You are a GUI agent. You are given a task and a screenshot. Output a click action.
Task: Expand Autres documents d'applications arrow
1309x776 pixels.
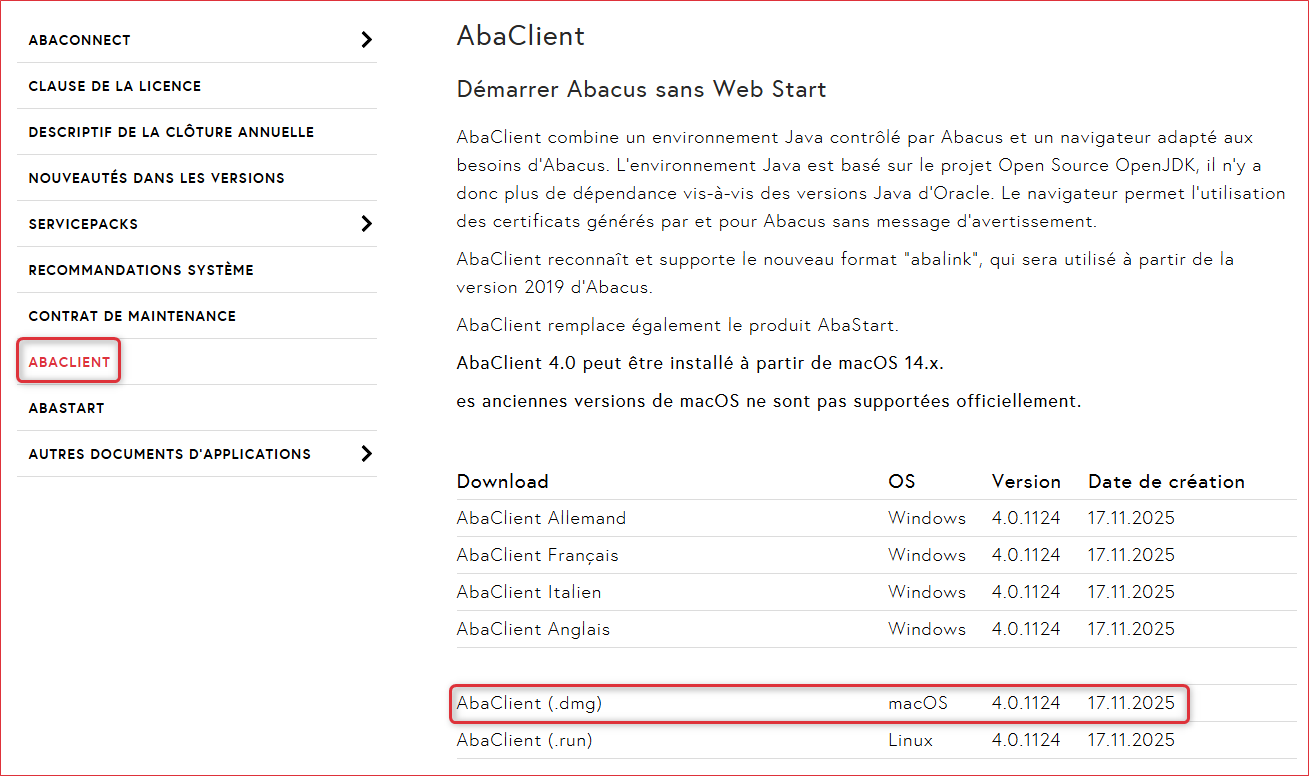pos(366,454)
